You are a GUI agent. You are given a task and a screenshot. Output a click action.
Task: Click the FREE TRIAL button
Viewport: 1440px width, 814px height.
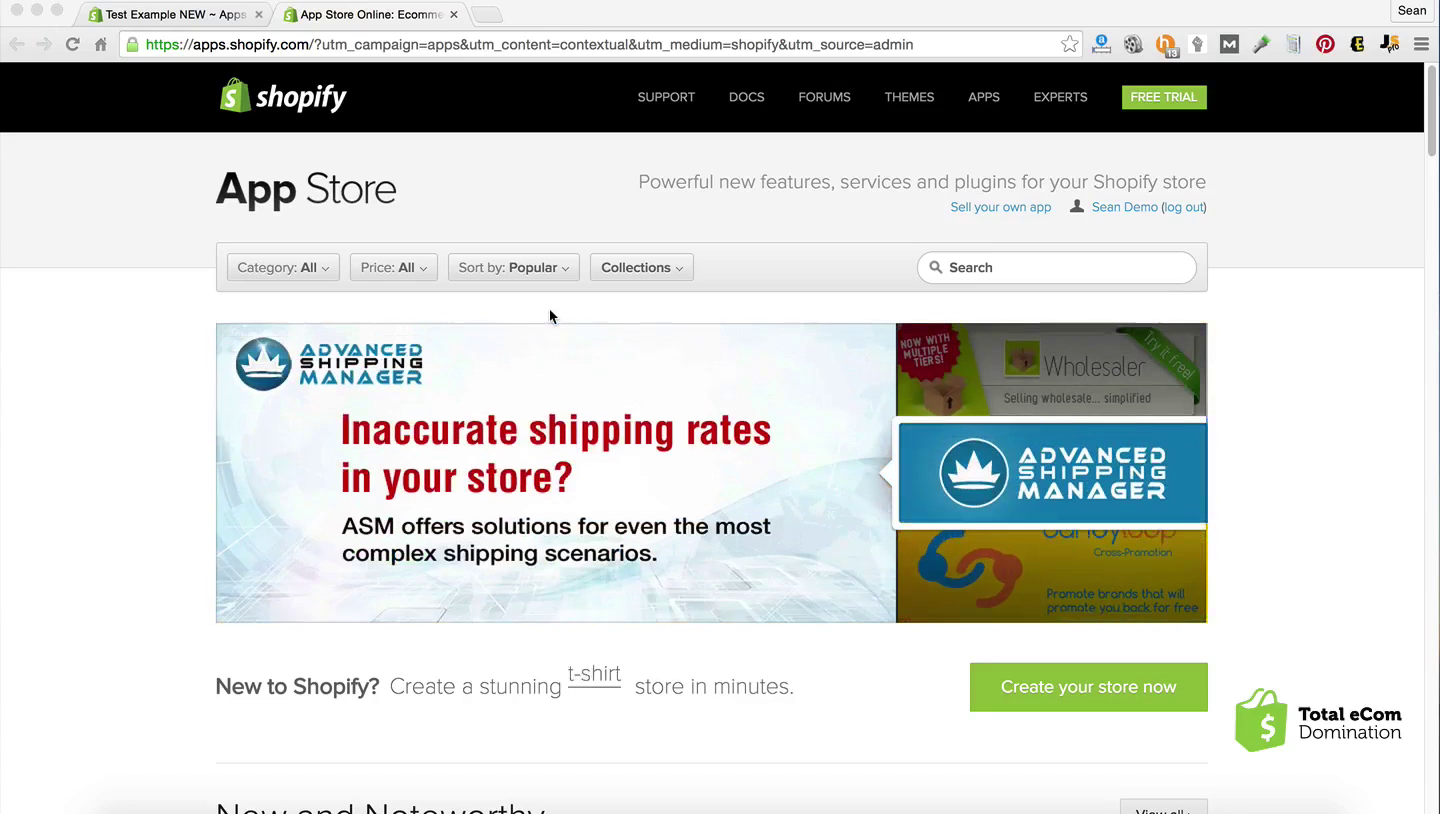(x=1164, y=97)
